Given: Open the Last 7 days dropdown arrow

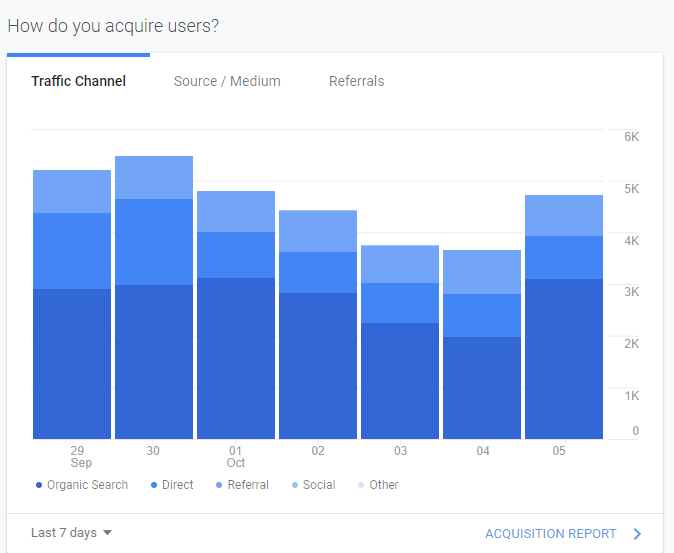Looking at the screenshot, I should tap(107, 533).
